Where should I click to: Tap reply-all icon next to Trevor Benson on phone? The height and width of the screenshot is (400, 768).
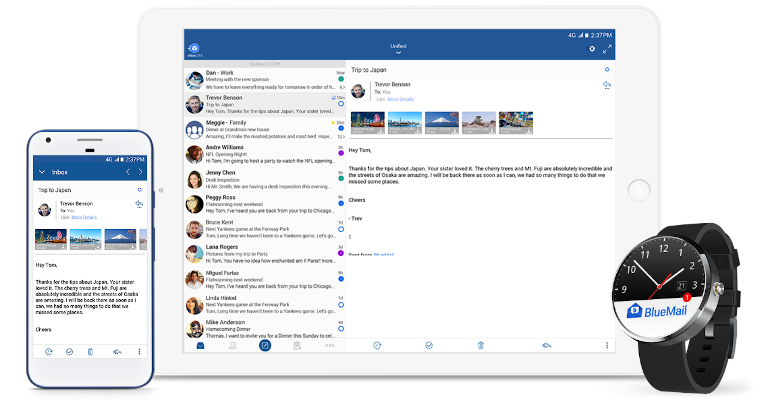click(139, 204)
